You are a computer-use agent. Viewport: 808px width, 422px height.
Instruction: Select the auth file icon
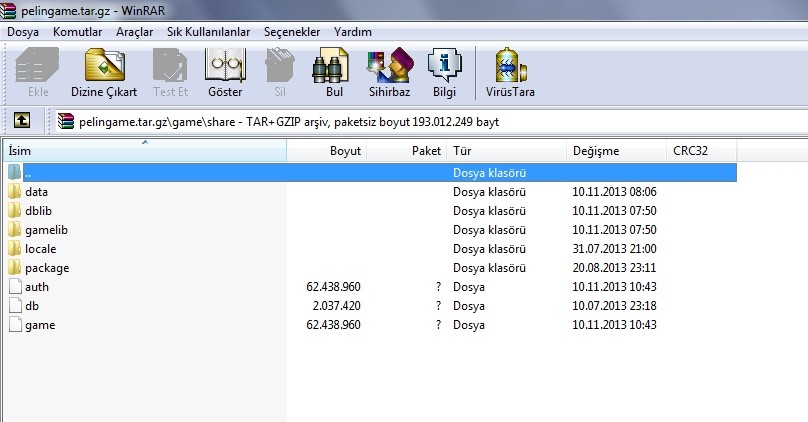point(15,286)
